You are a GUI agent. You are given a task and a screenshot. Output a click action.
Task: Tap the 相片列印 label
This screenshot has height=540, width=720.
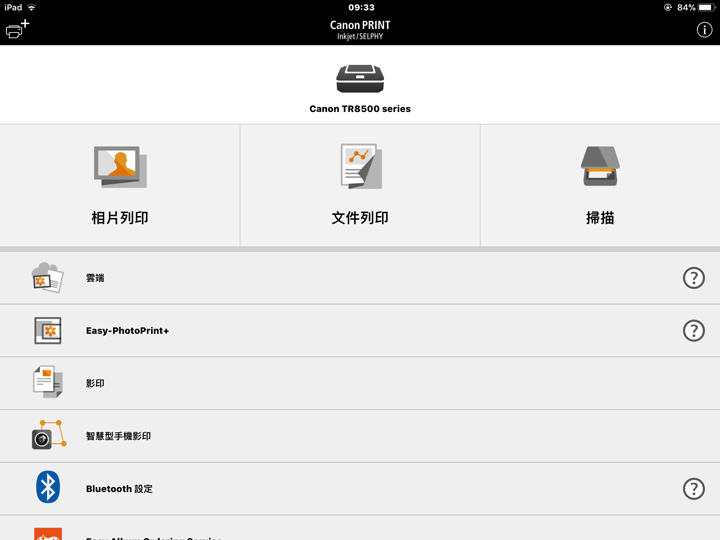(x=120, y=218)
